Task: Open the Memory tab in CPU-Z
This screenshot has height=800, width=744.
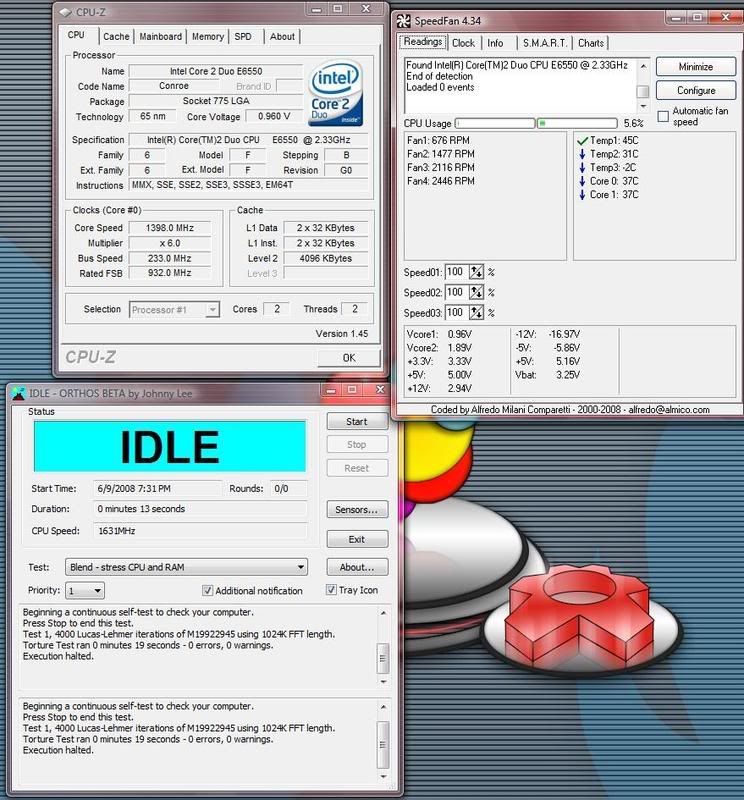Action: tap(208, 36)
